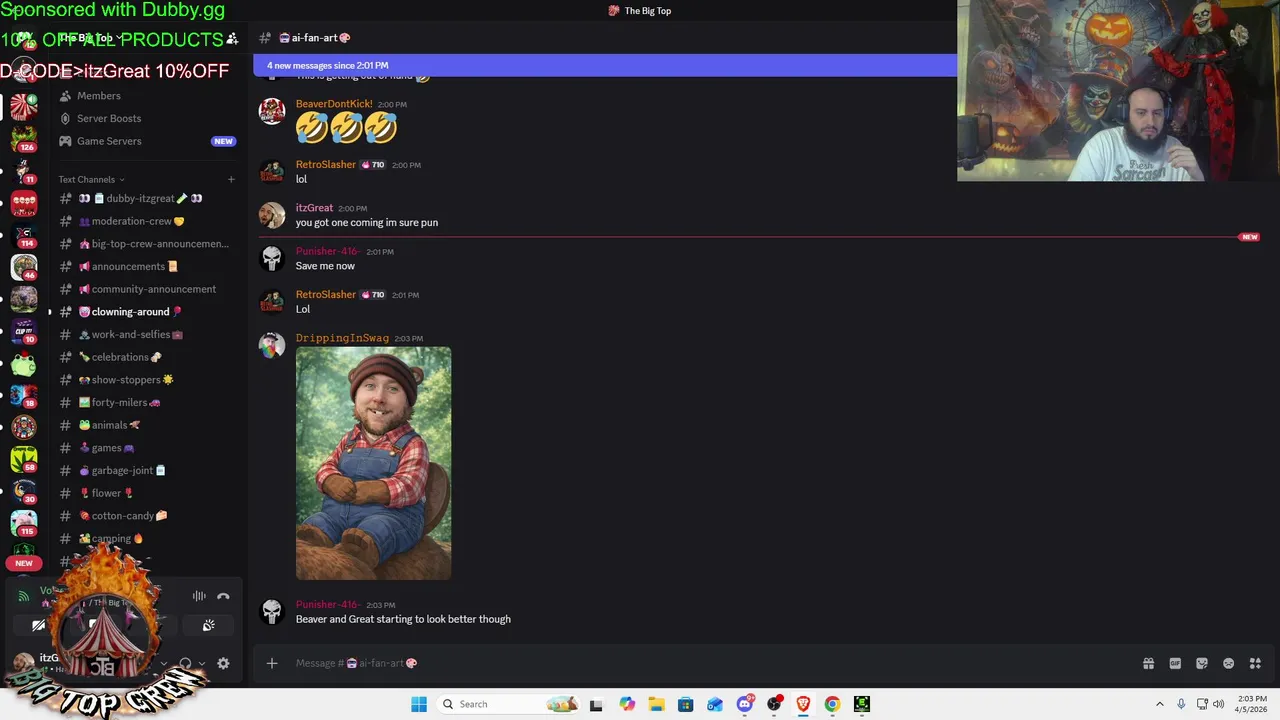Image resolution: width=1280 pixels, height=720 pixels.
Task: Toggle noise suppression waveform icon
Action: (x=199, y=596)
